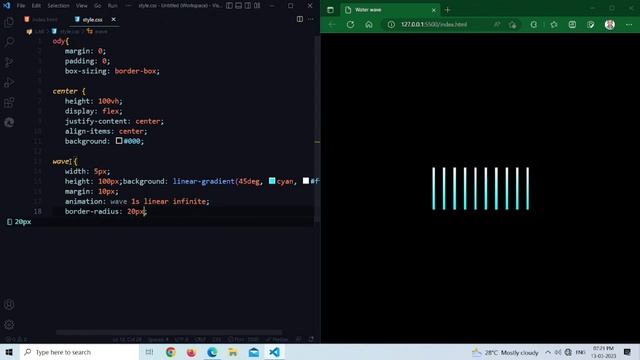Image resolution: width=640 pixels, height=360 pixels.
Task: Click the white color swatch after cyan
Action: coord(306,181)
